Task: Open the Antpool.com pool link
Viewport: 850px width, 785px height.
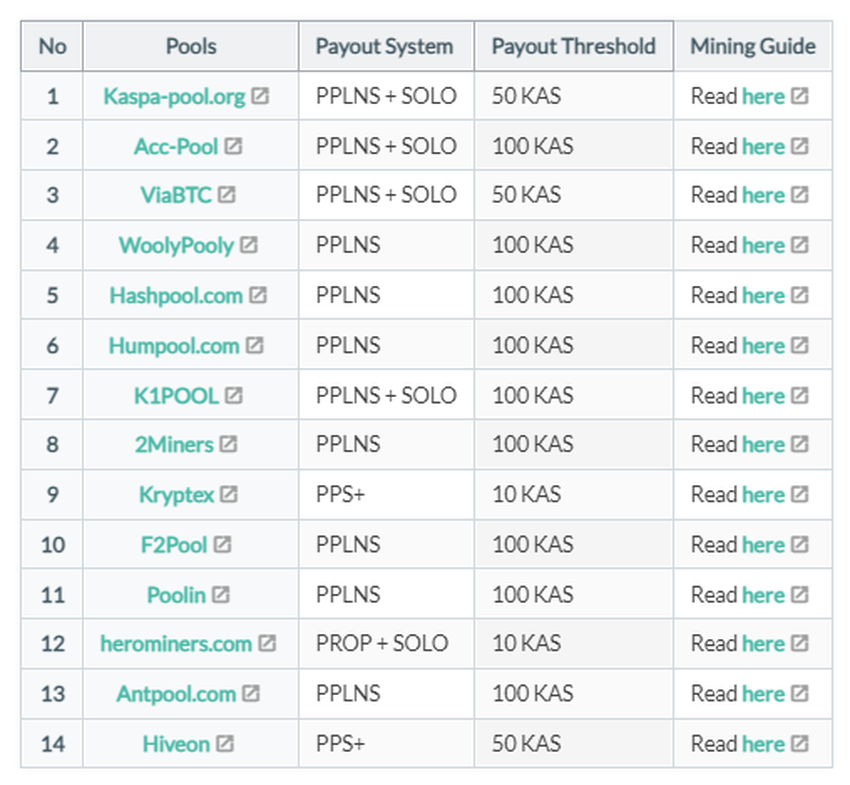Action: point(176,694)
